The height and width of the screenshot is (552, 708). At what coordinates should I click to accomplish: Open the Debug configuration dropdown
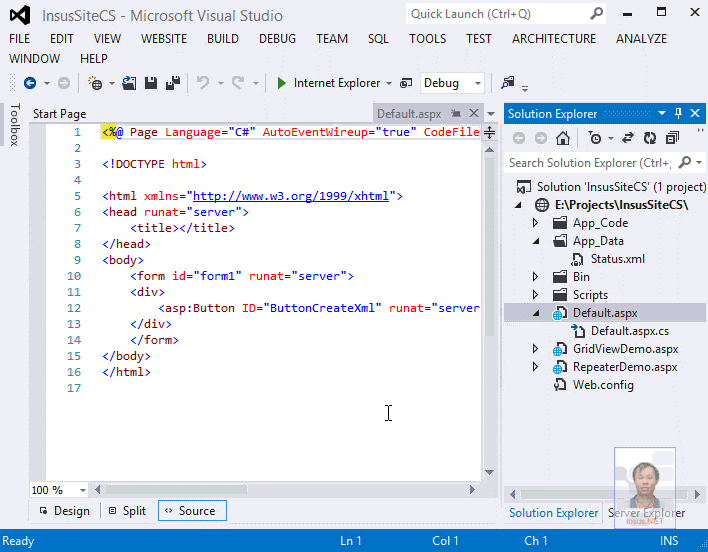pos(478,83)
